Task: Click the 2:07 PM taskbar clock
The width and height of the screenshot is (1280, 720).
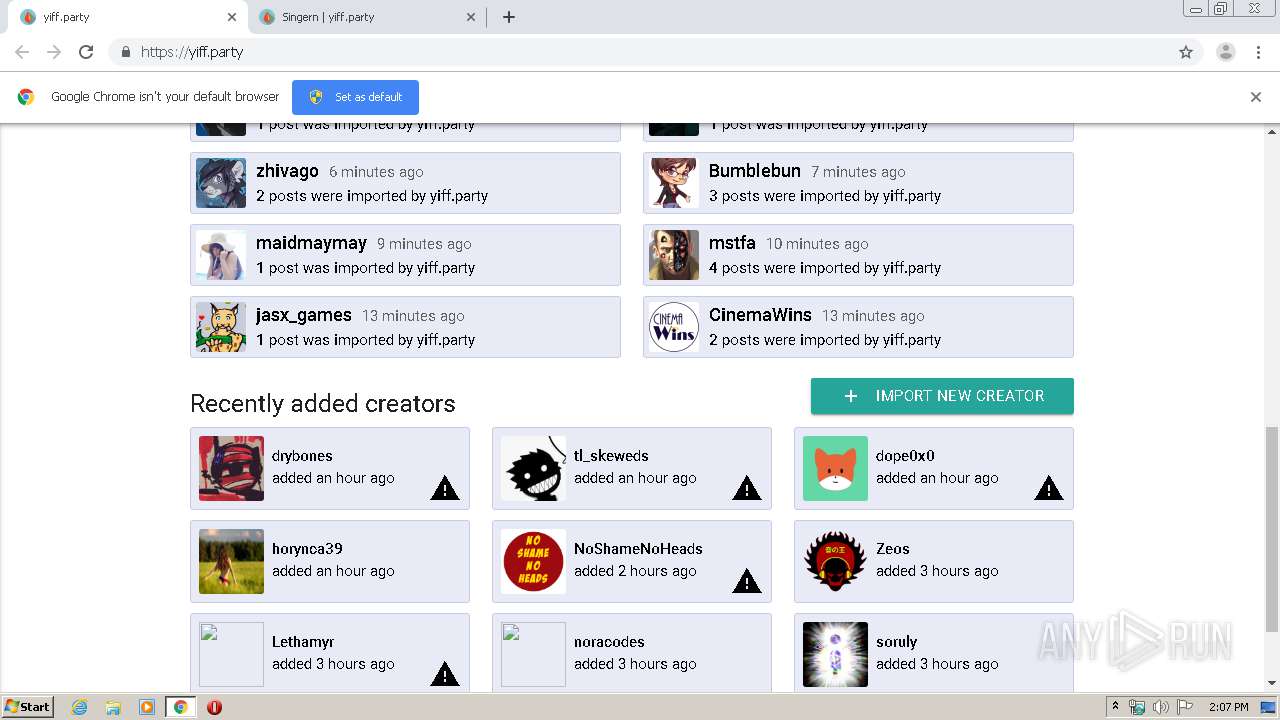Action: pos(1228,707)
